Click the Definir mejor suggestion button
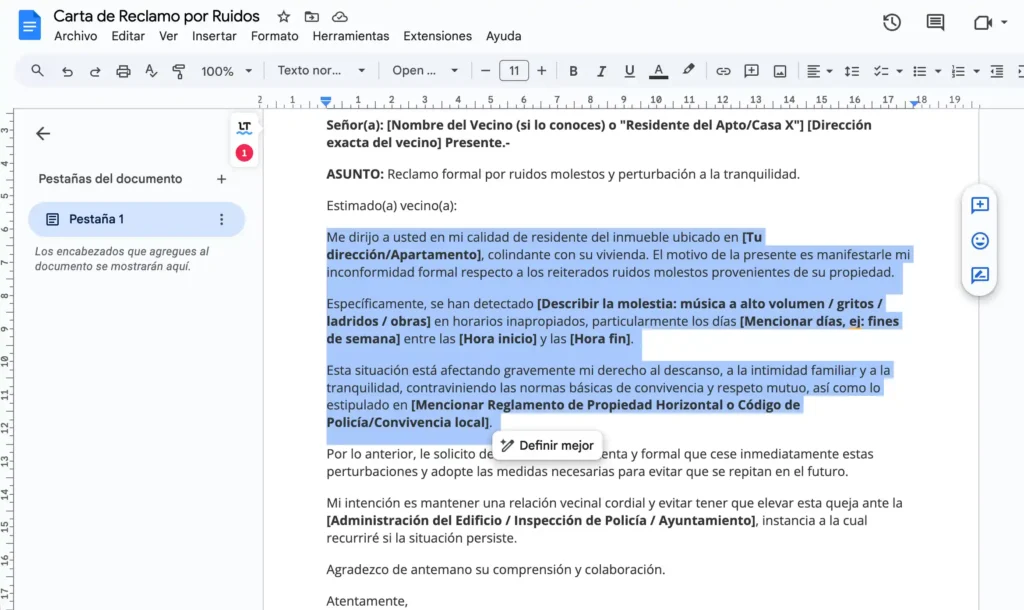 point(547,445)
